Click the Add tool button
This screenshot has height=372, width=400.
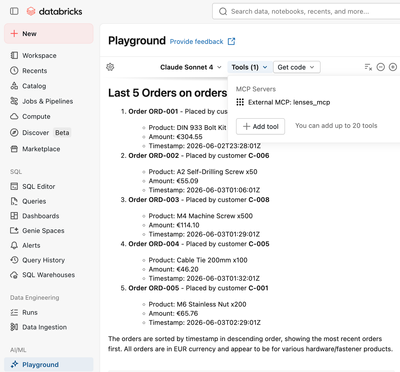click(260, 126)
